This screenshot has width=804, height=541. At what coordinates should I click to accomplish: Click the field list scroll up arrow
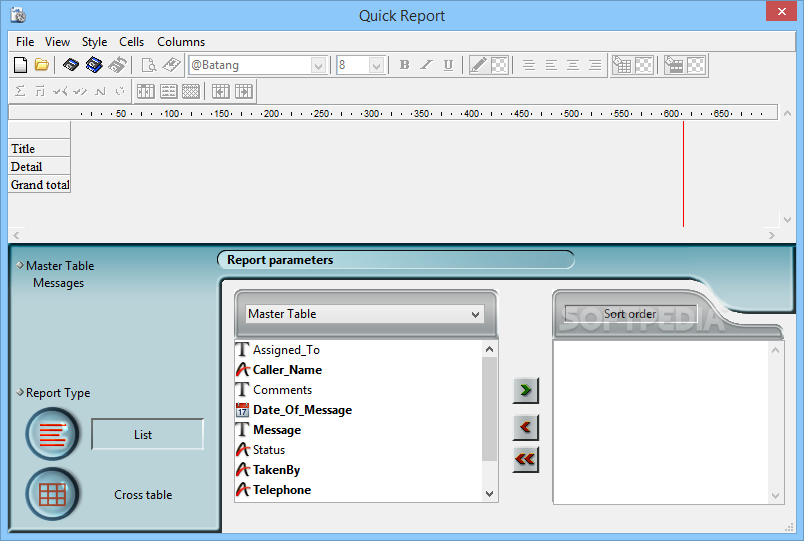tap(490, 349)
